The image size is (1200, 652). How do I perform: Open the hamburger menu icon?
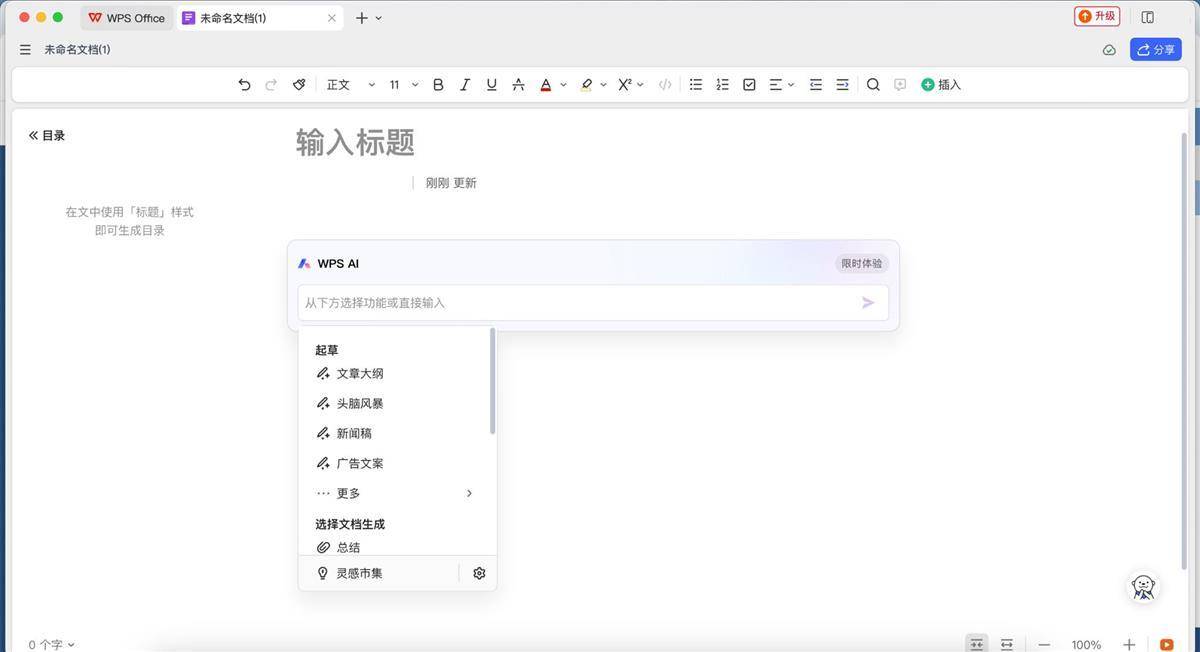25,49
